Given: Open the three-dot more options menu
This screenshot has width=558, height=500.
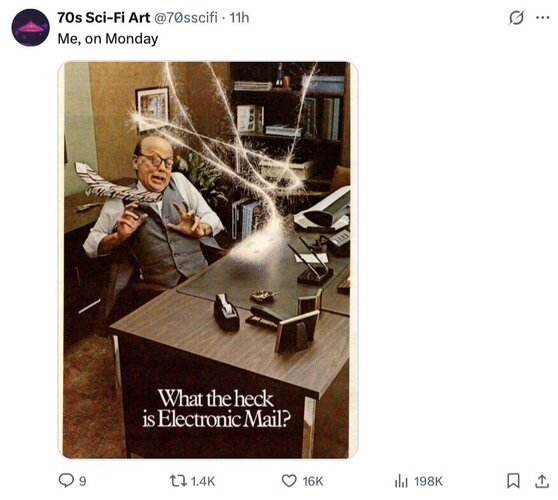Looking at the screenshot, I should click(x=542, y=17).
